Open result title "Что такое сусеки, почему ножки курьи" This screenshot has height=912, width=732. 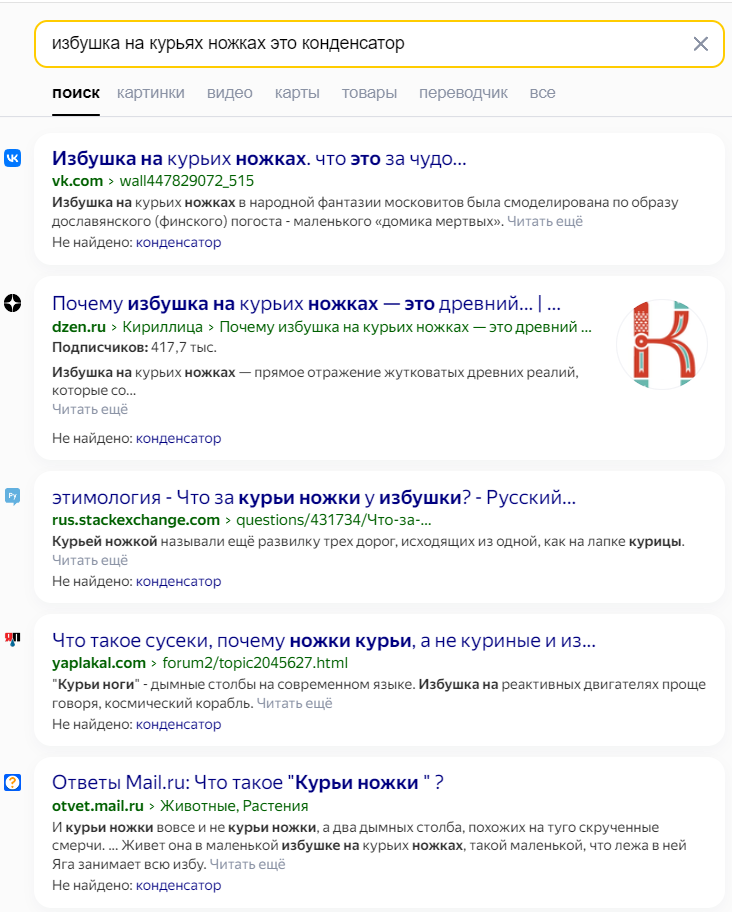click(324, 640)
